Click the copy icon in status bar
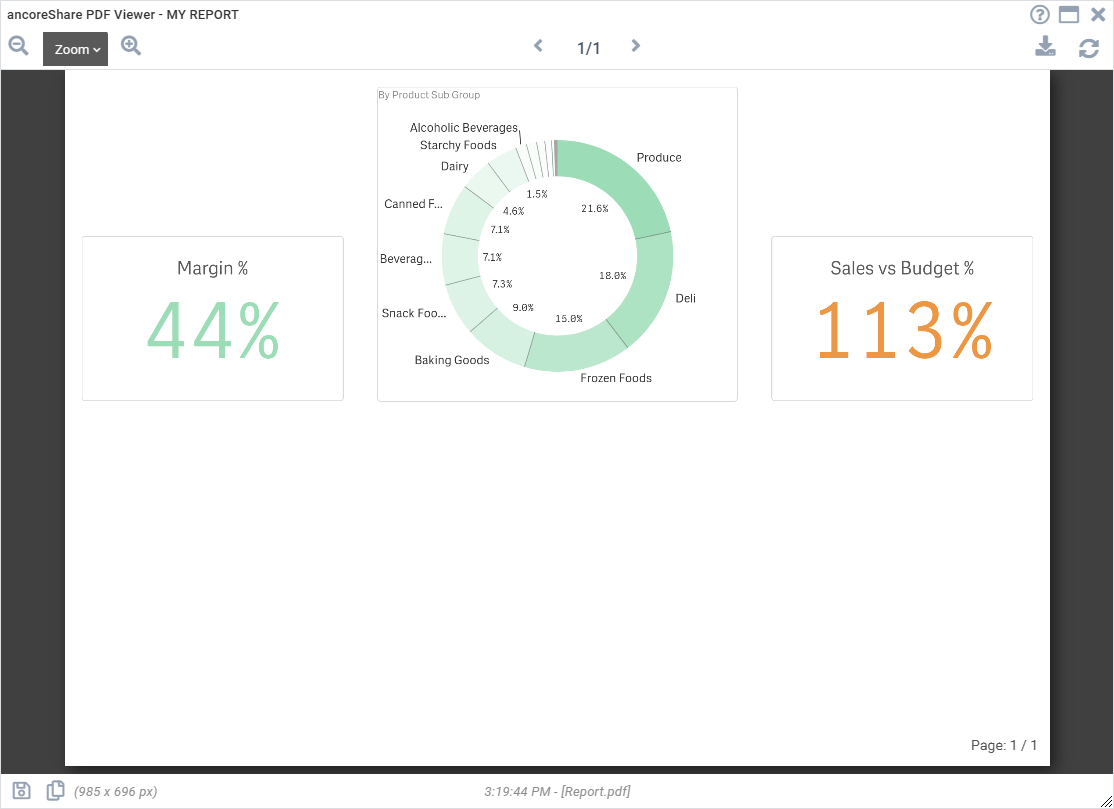Screen dimensions: 1114x809 pyautogui.click(x=55, y=791)
